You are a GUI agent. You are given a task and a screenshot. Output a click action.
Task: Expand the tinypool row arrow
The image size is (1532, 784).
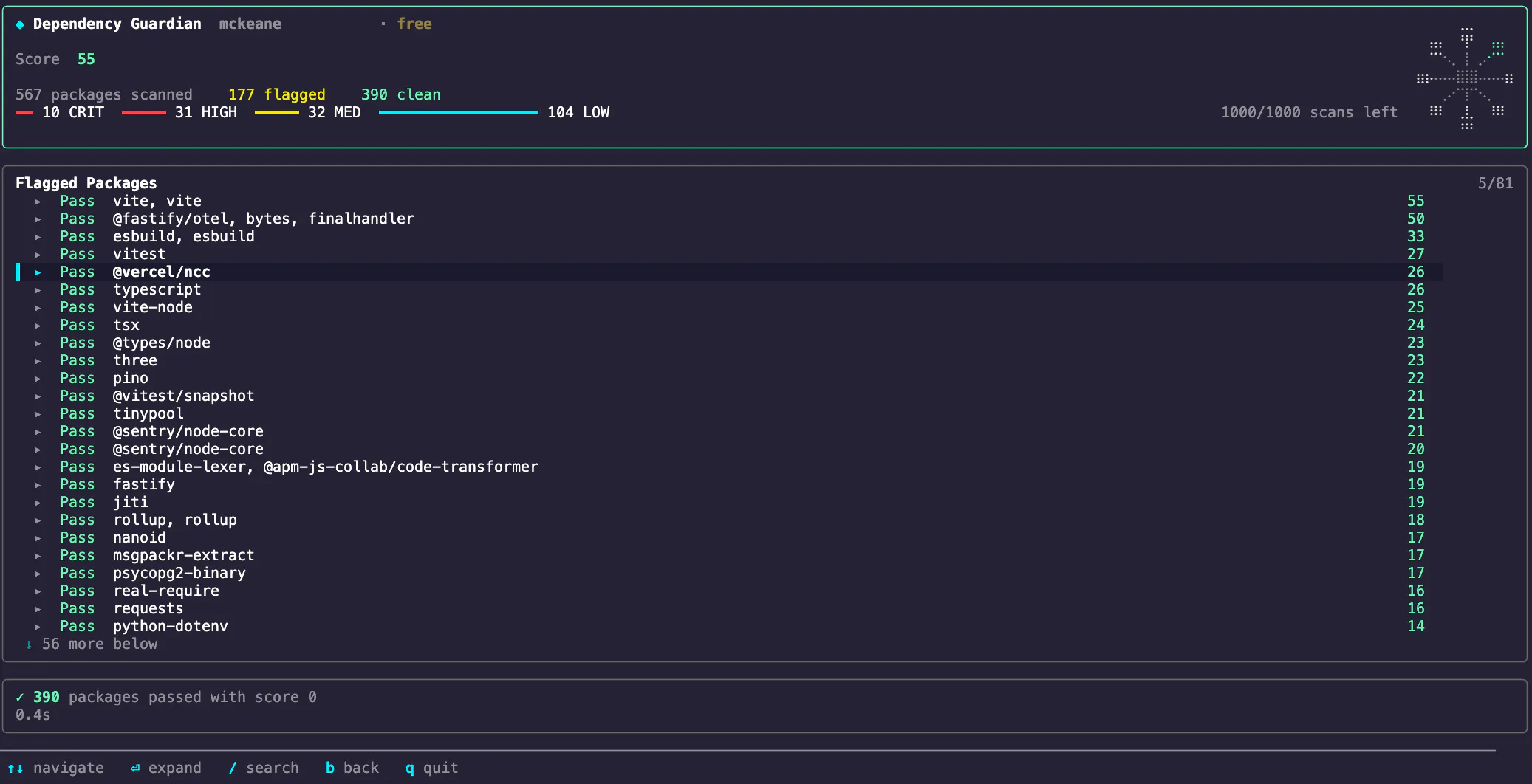pyautogui.click(x=38, y=414)
